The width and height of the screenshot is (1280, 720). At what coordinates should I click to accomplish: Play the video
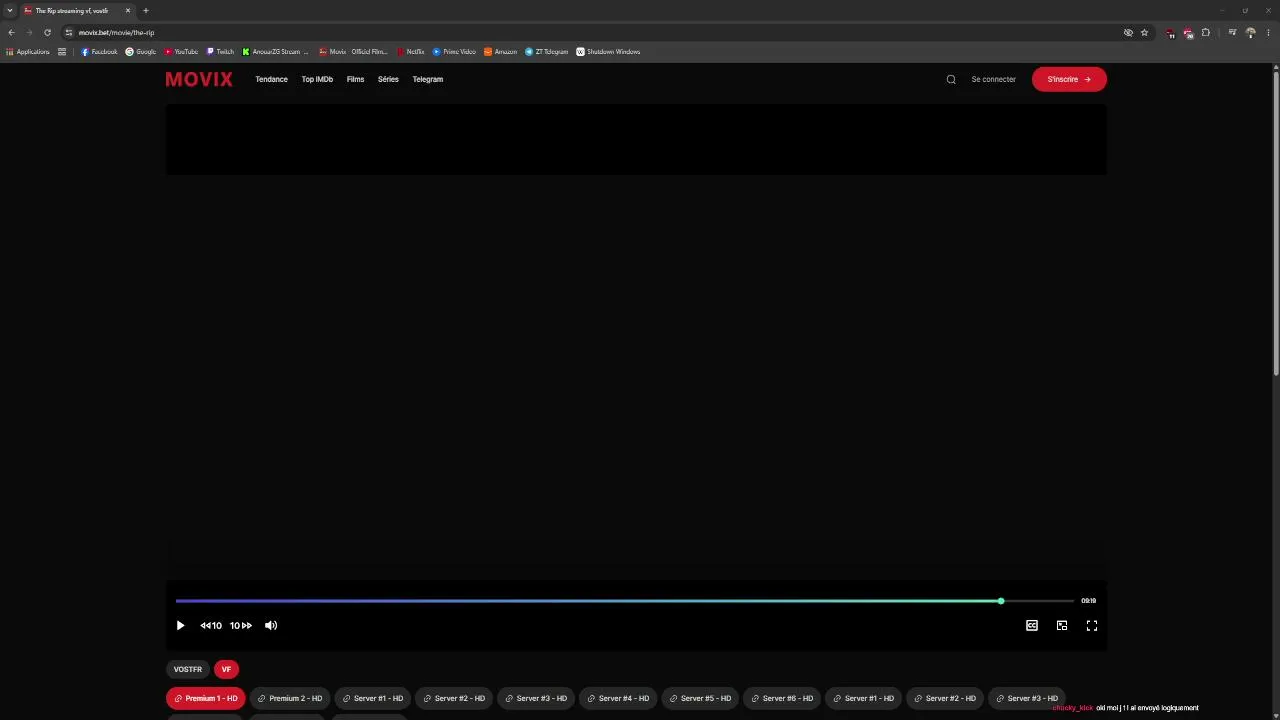pos(180,625)
